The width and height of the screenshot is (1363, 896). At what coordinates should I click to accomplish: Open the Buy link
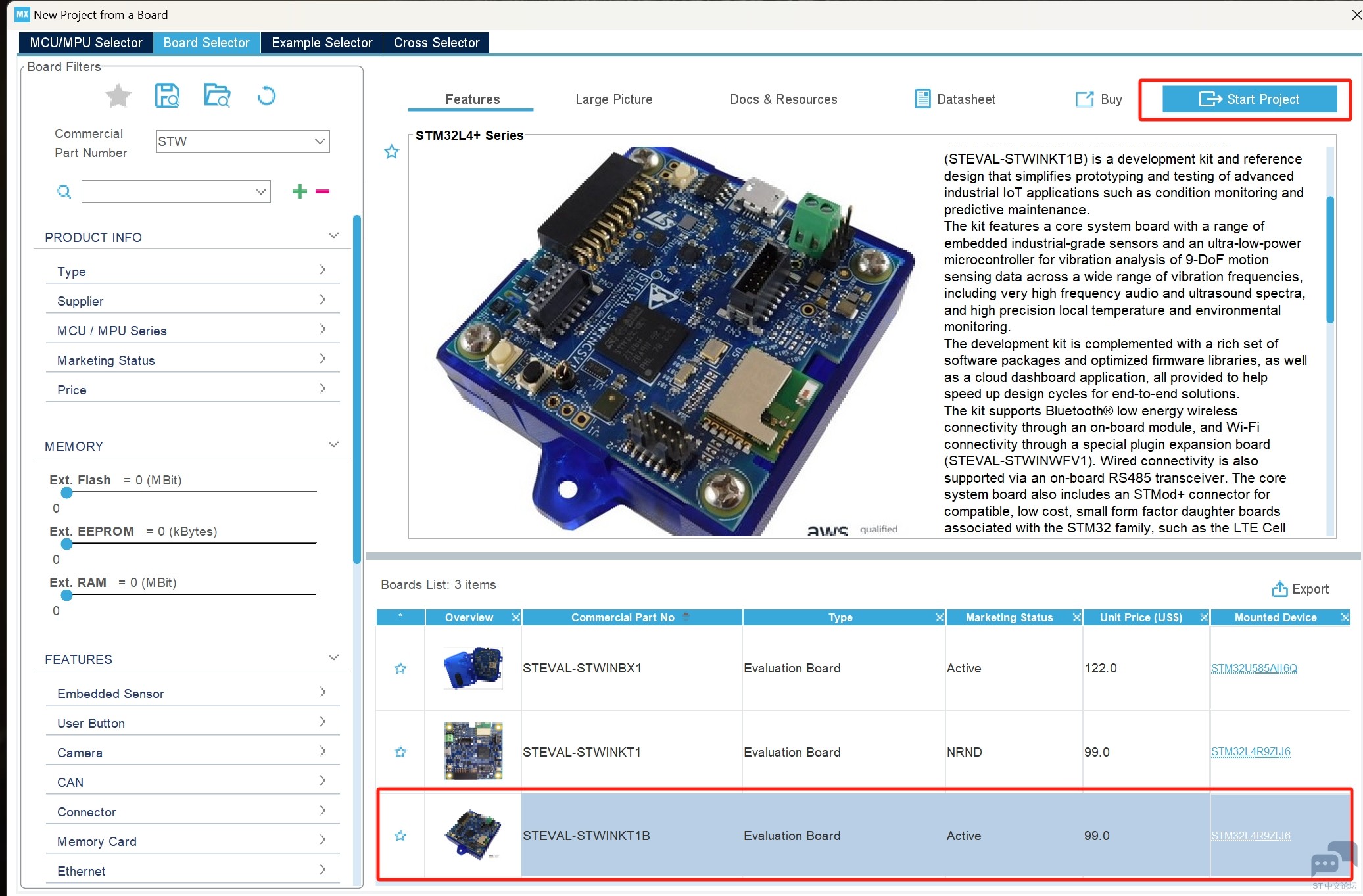point(1099,99)
